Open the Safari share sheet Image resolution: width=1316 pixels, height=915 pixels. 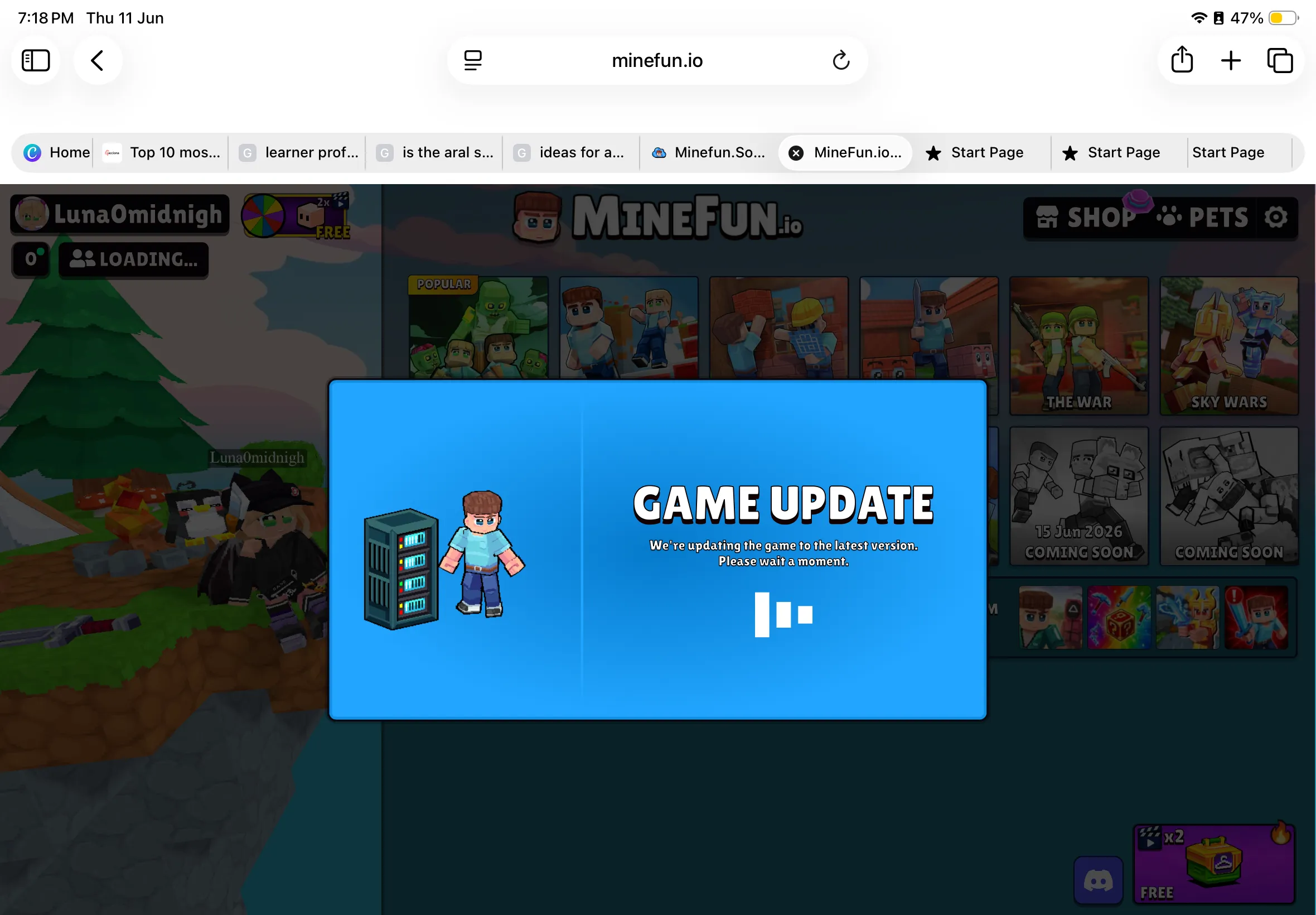pos(1182,60)
